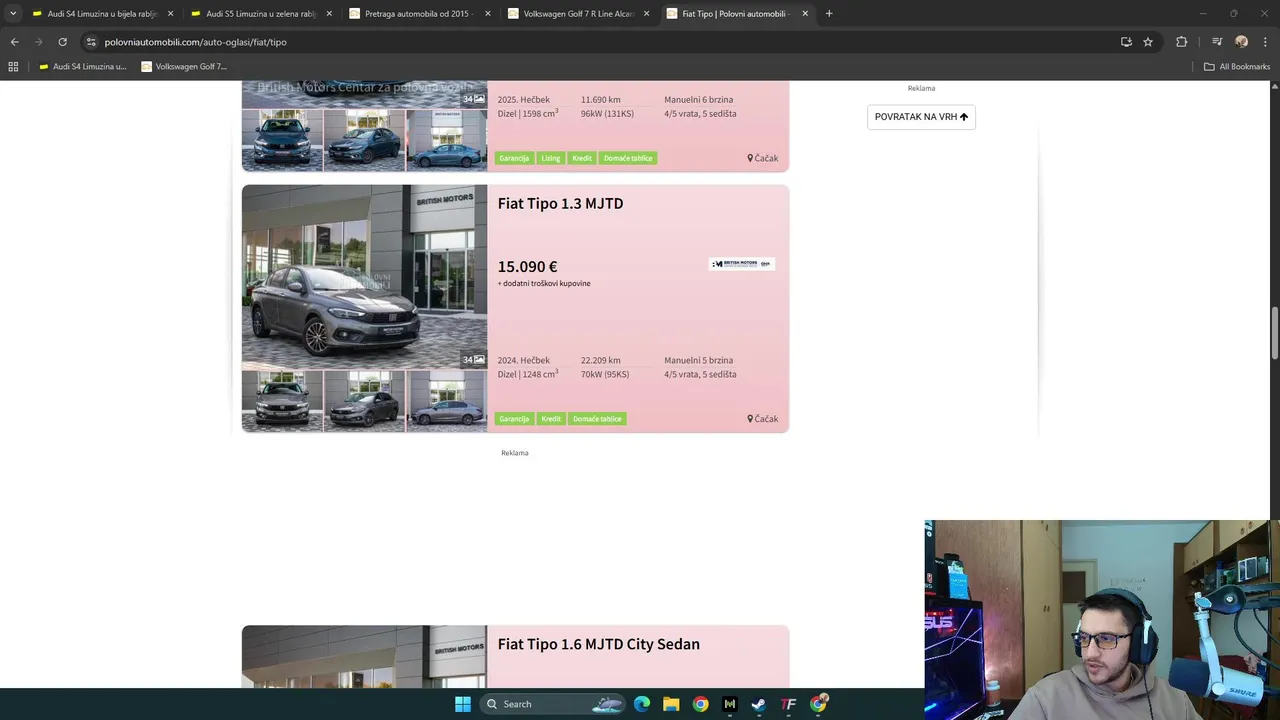Screen dimensions: 1280x720
Task: Click Domaće tablice tag on Fiat Tipo 1.3 MJTD
Action: (x=597, y=419)
